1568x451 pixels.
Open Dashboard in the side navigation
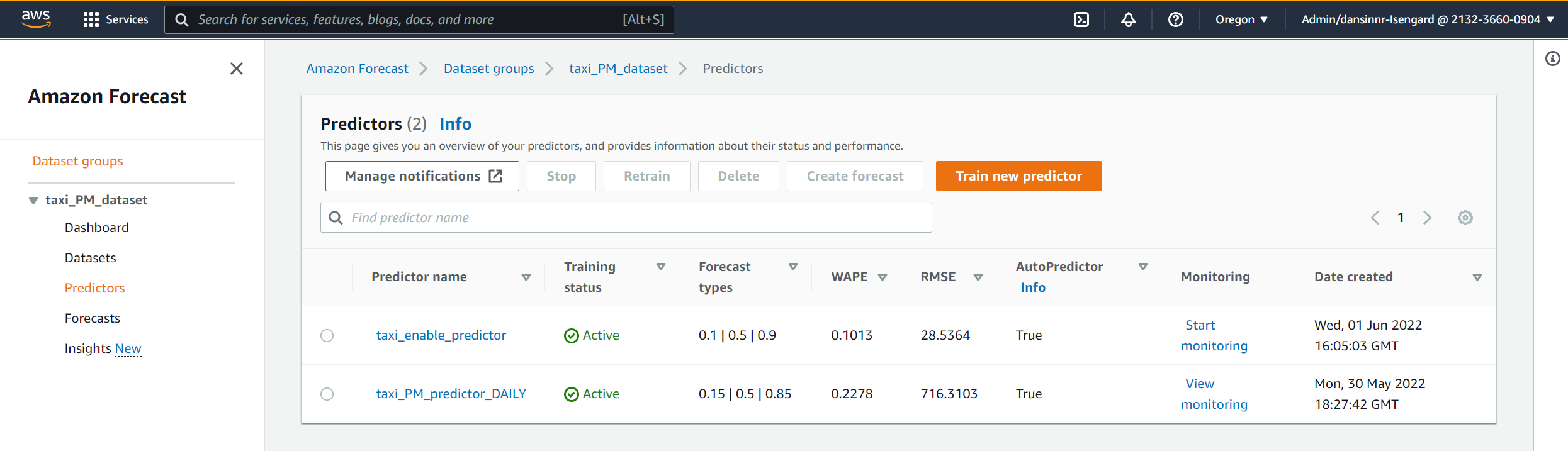[x=96, y=228]
